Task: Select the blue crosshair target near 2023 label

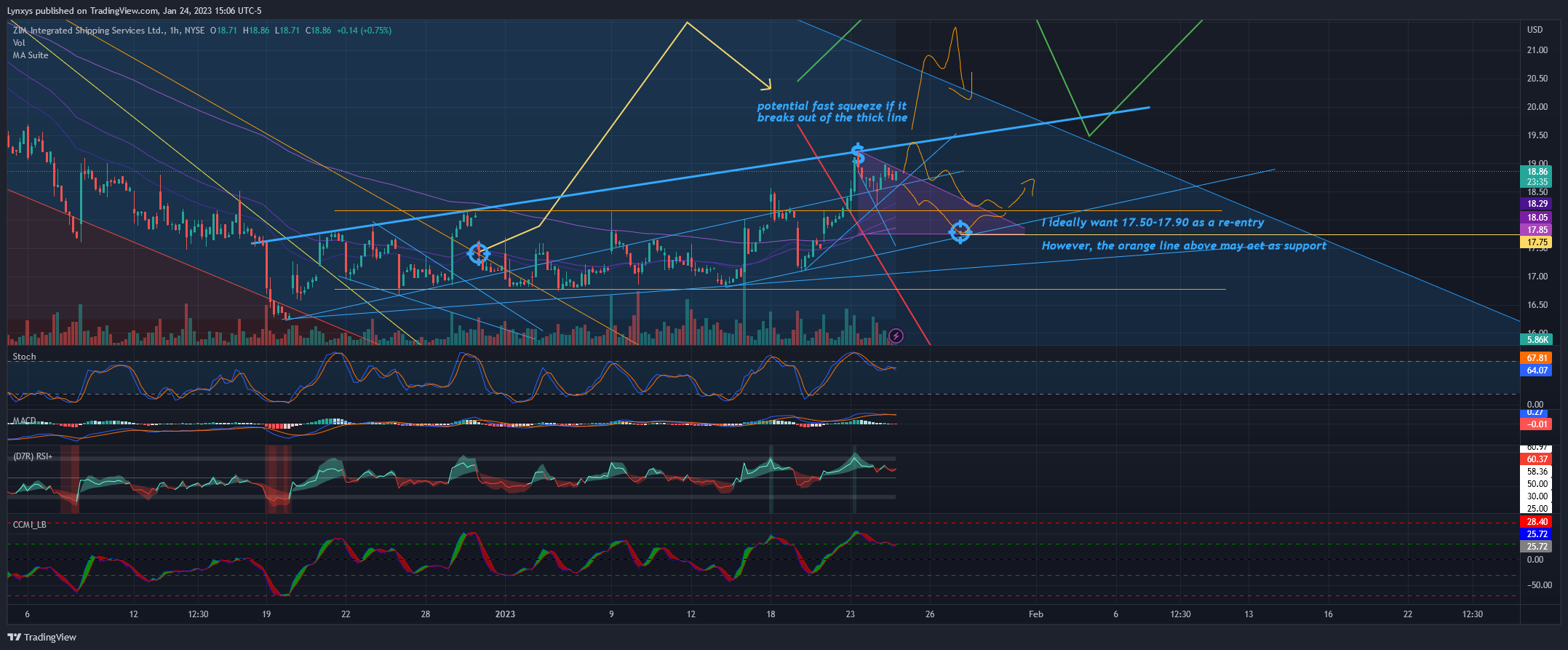Action: [478, 253]
